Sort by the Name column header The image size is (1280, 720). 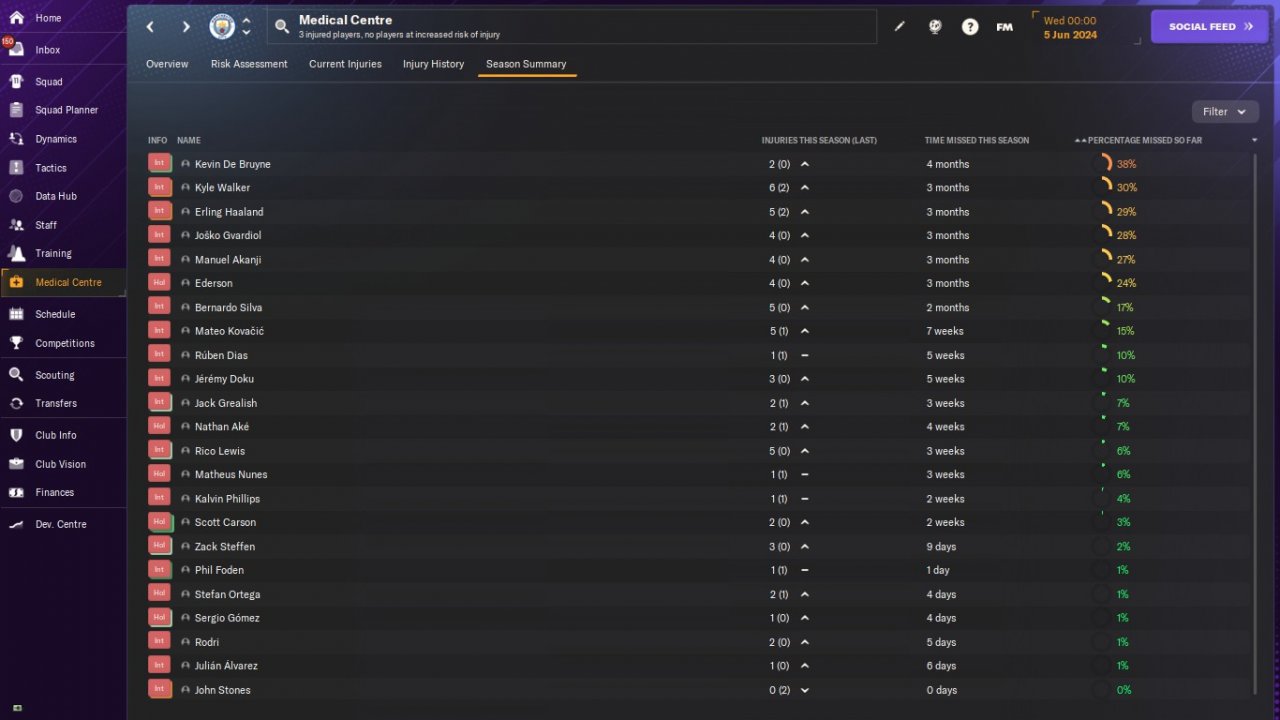pos(189,141)
